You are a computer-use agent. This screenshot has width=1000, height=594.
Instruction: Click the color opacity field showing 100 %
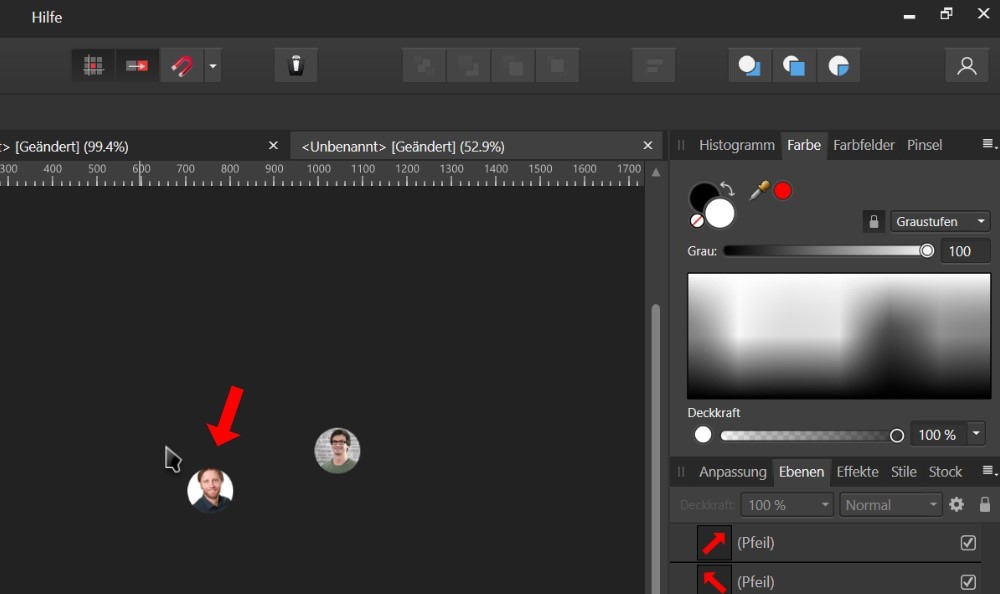[x=938, y=434]
